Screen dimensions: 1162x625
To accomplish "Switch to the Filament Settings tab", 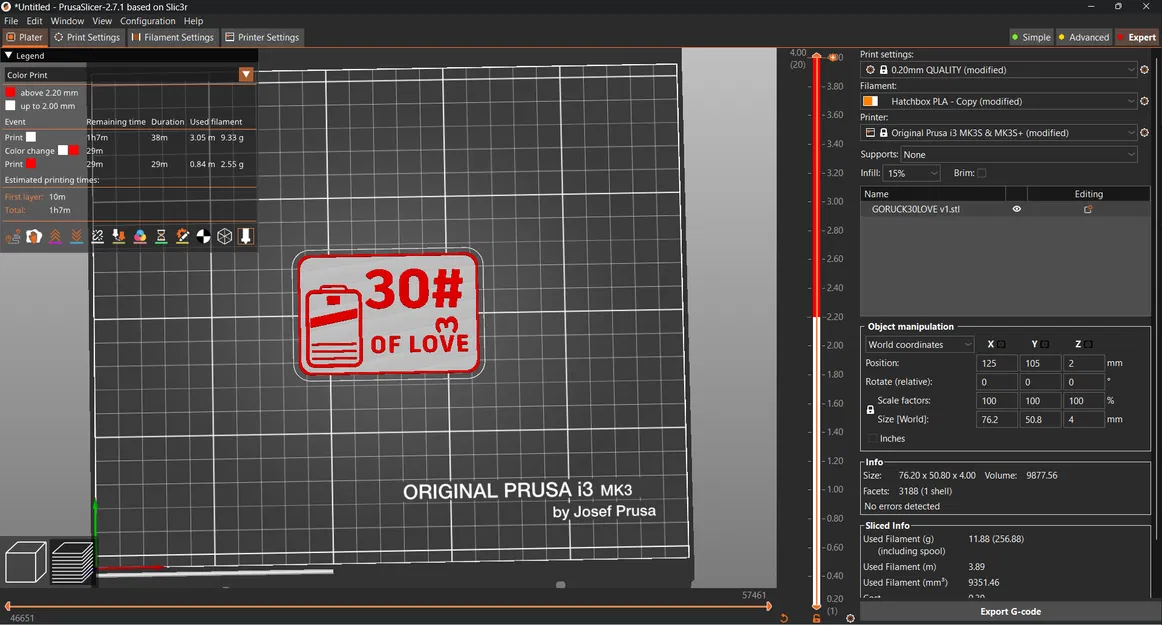I will (x=172, y=37).
